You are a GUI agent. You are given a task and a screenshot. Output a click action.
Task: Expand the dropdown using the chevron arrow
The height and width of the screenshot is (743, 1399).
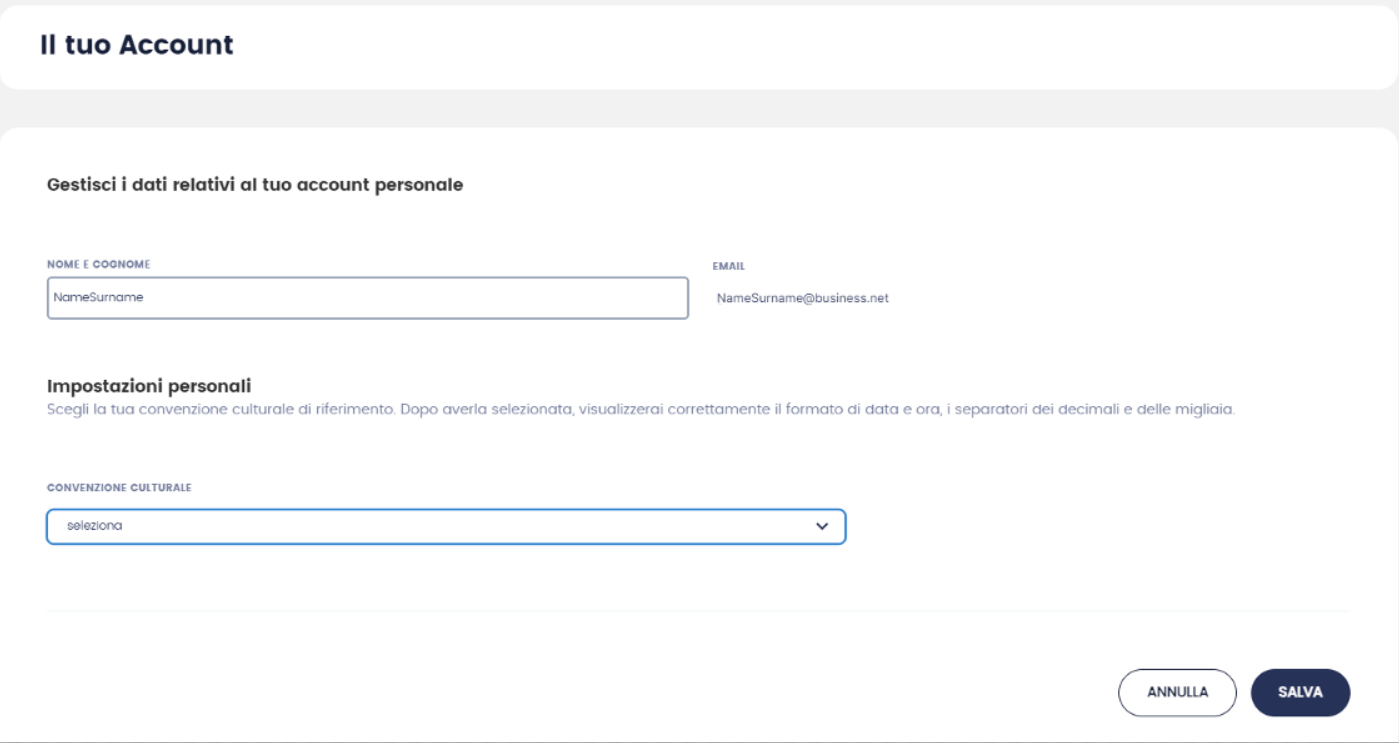(822, 526)
